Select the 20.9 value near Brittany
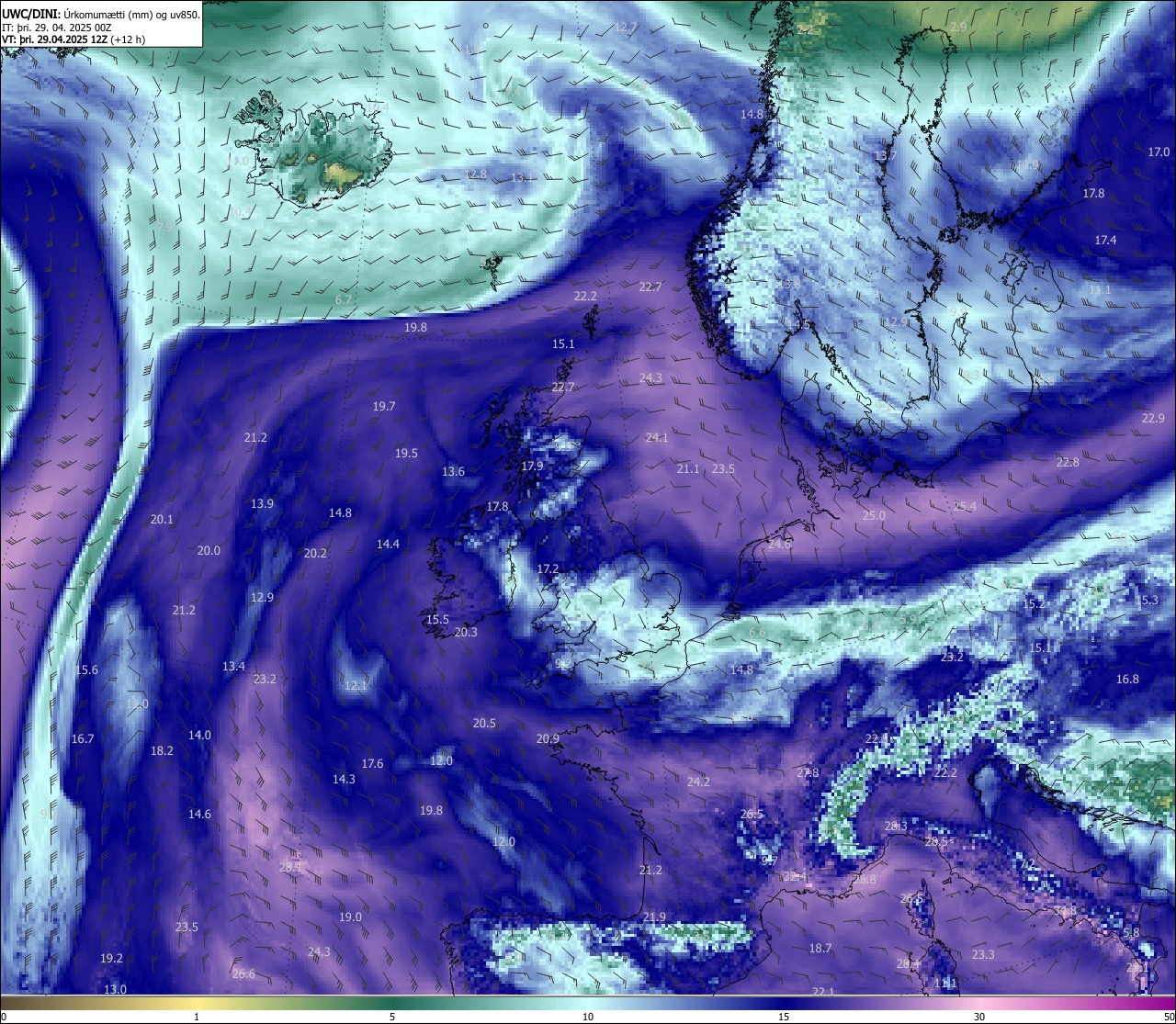 coord(548,738)
